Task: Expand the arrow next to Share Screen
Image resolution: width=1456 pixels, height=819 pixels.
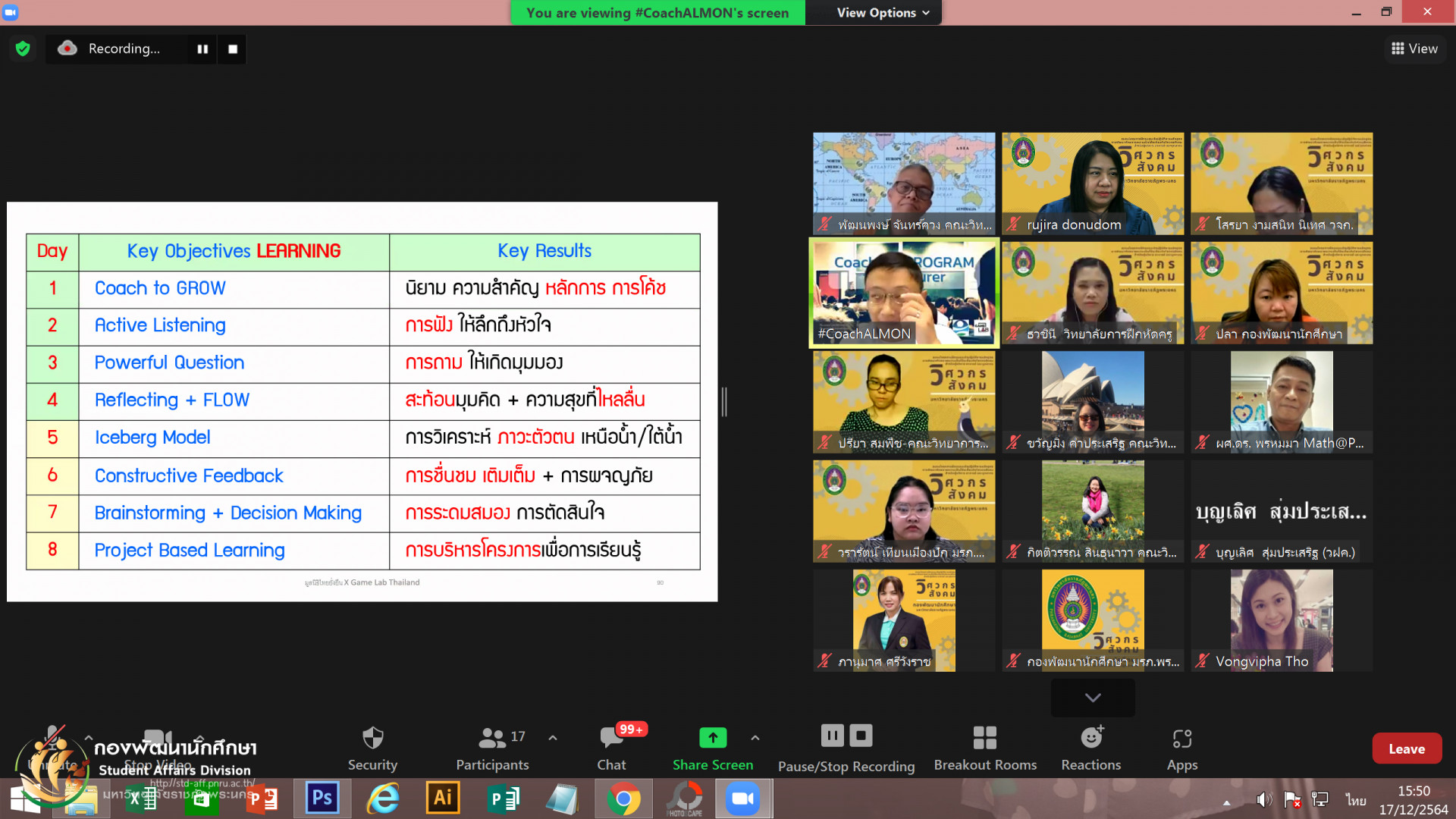Action: [755, 737]
